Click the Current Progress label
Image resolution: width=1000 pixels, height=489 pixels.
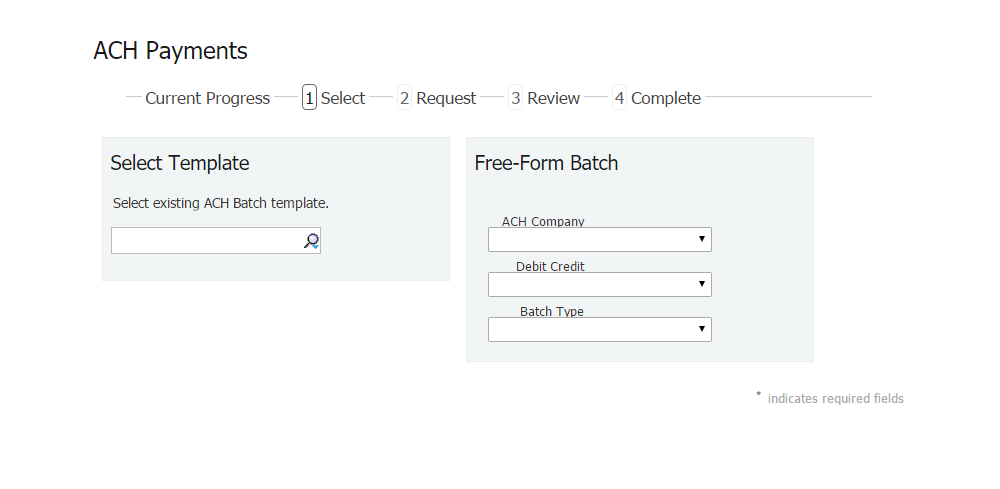tap(207, 98)
